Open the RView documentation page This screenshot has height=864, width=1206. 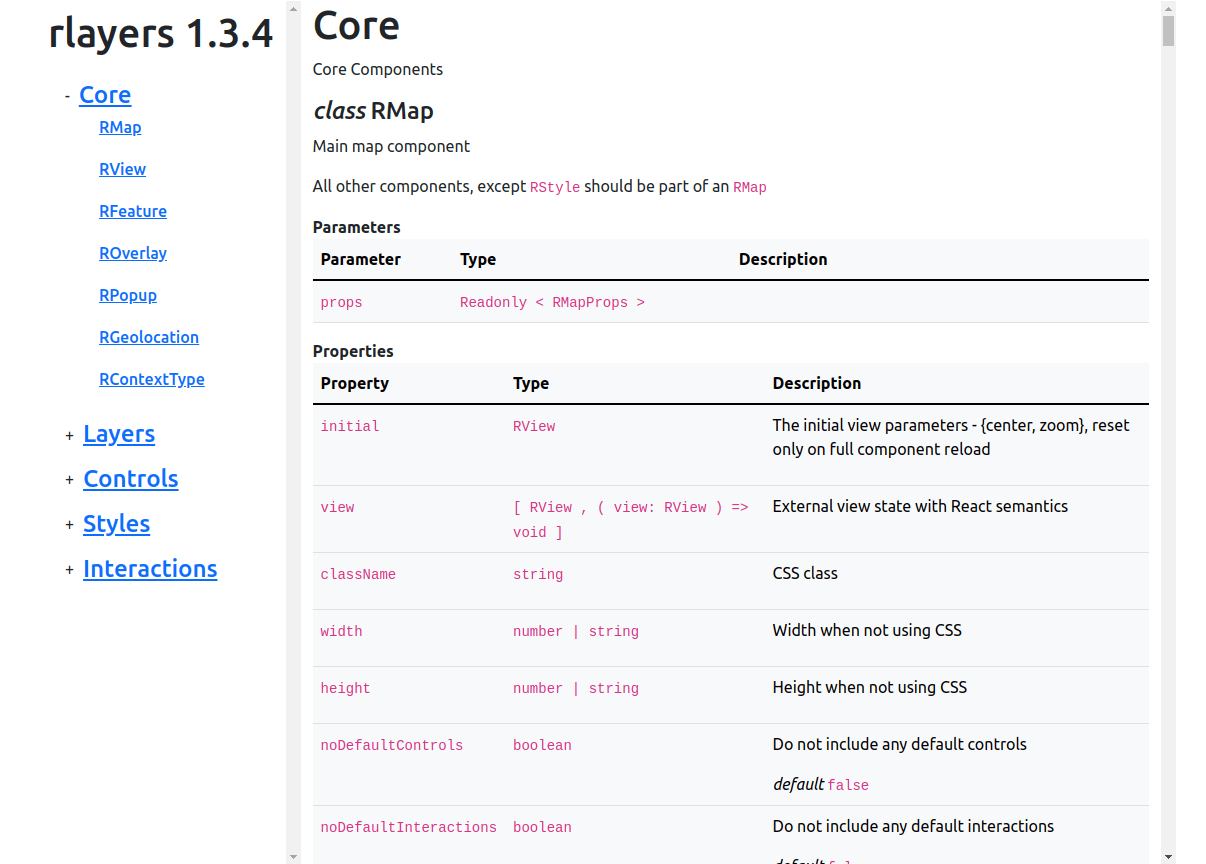tap(122, 169)
